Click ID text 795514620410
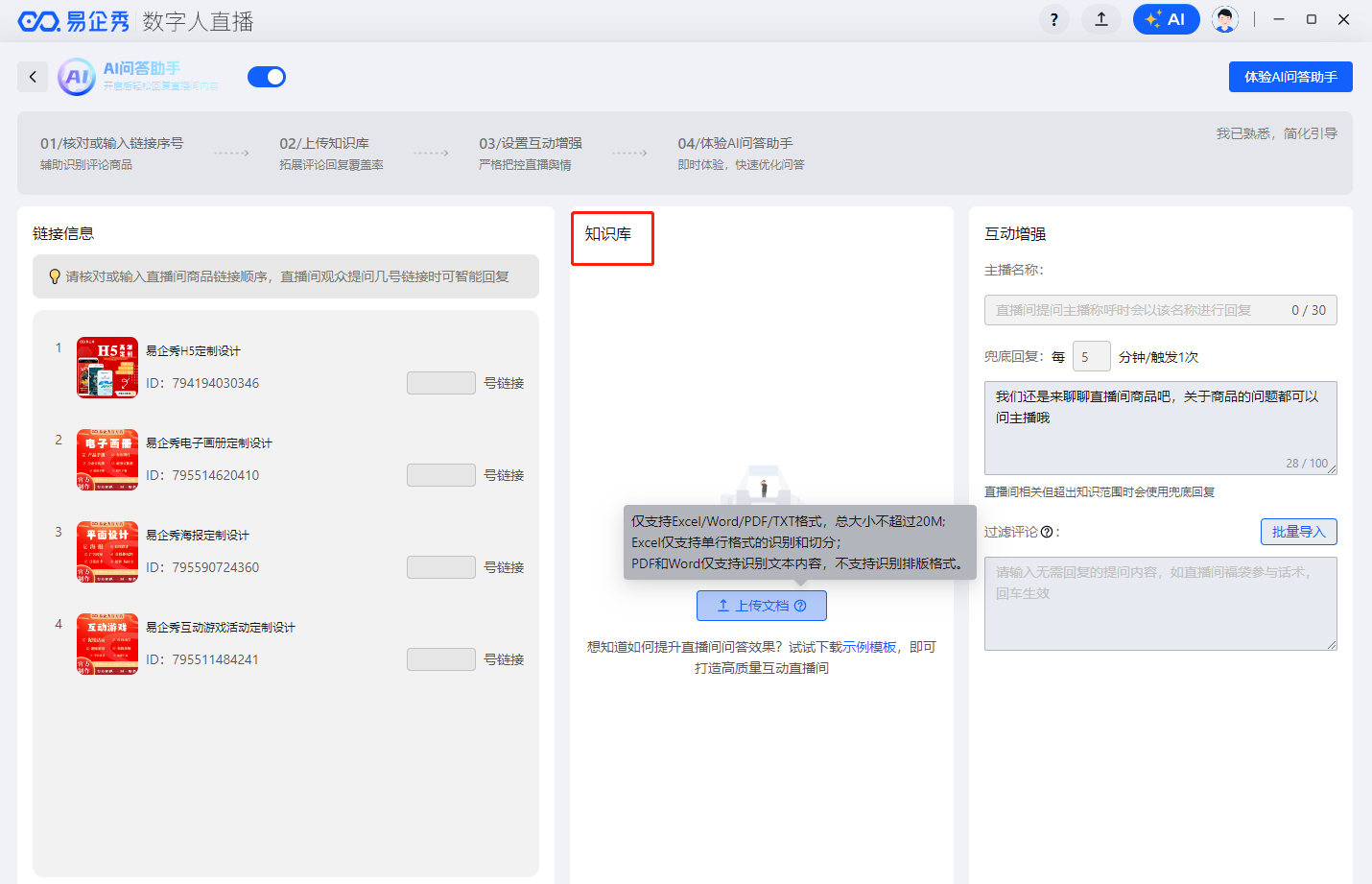 tap(216, 475)
